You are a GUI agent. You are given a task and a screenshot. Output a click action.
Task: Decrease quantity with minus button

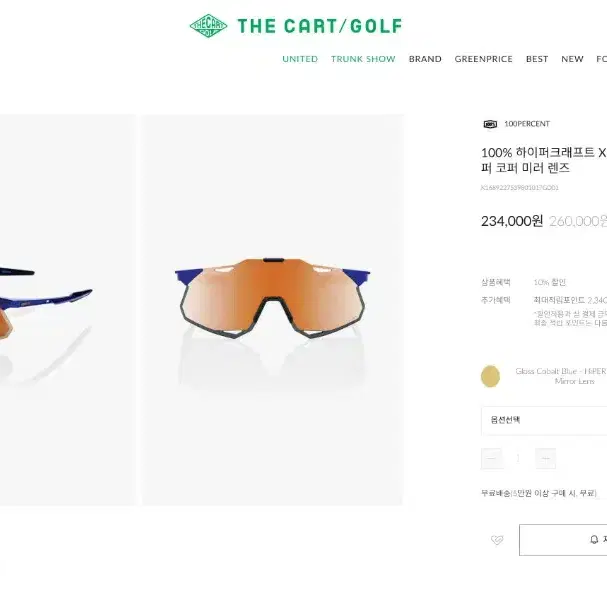coord(492,458)
